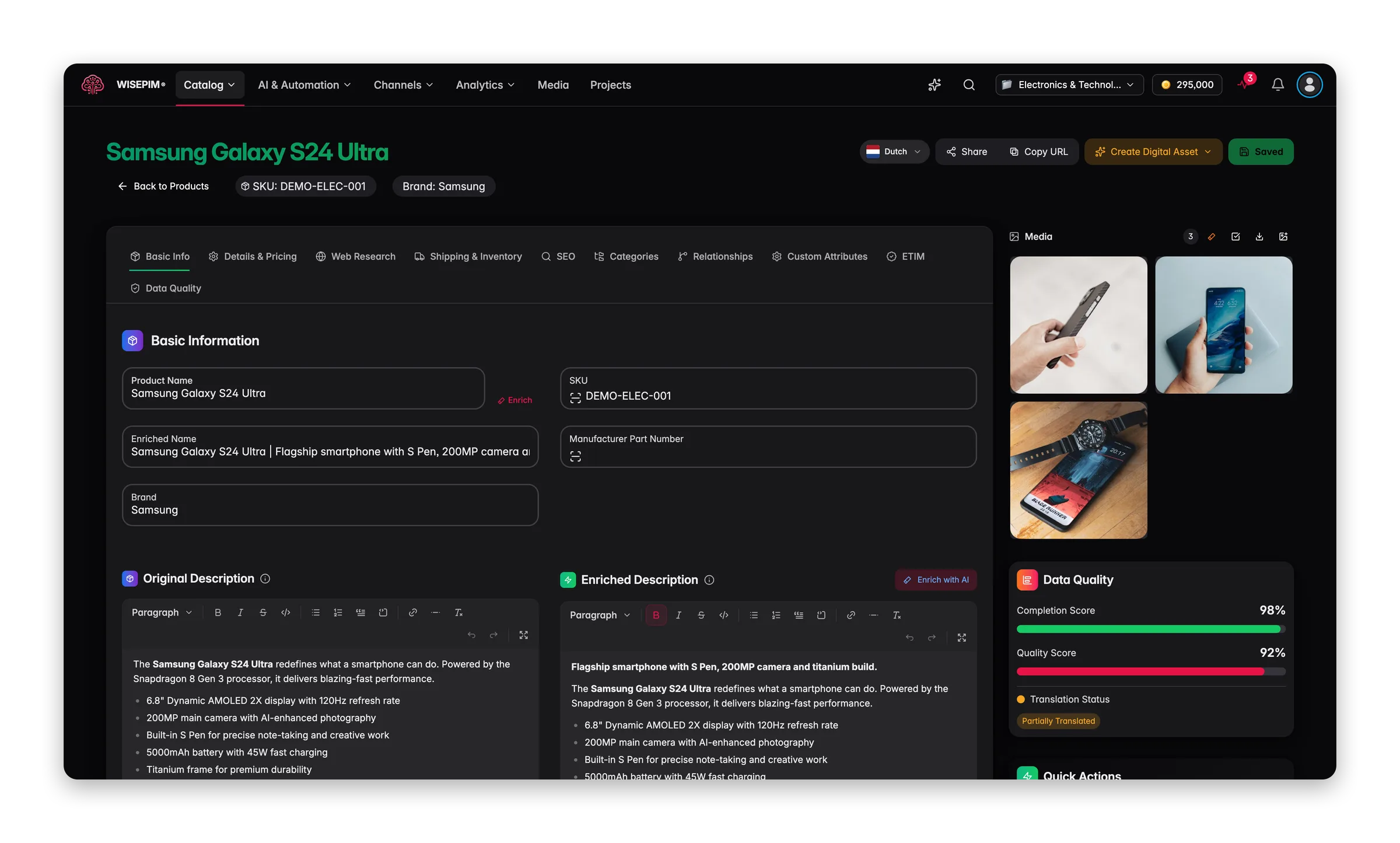Toggle blockquote in Original Description toolbar
Screen dimensions: 1400x843
[360, 613]
